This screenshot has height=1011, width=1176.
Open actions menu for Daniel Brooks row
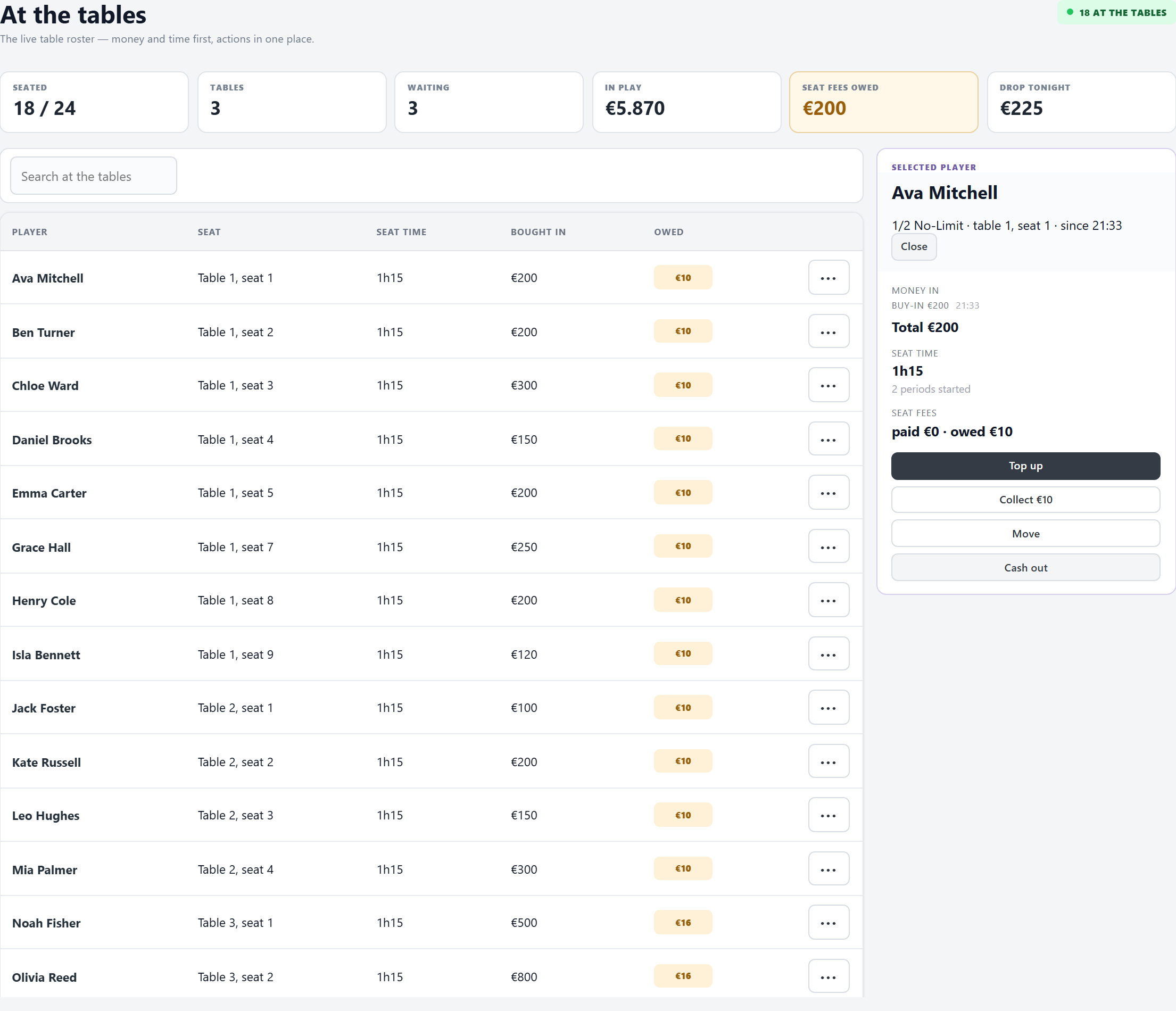[x=828, y=439]
